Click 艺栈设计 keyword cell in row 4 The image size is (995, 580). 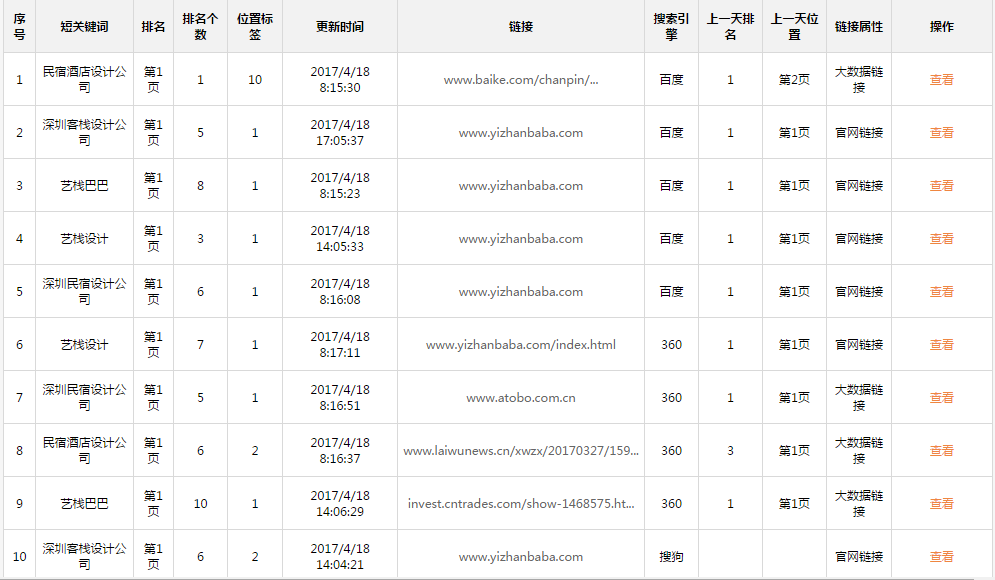tap(84, 239)
